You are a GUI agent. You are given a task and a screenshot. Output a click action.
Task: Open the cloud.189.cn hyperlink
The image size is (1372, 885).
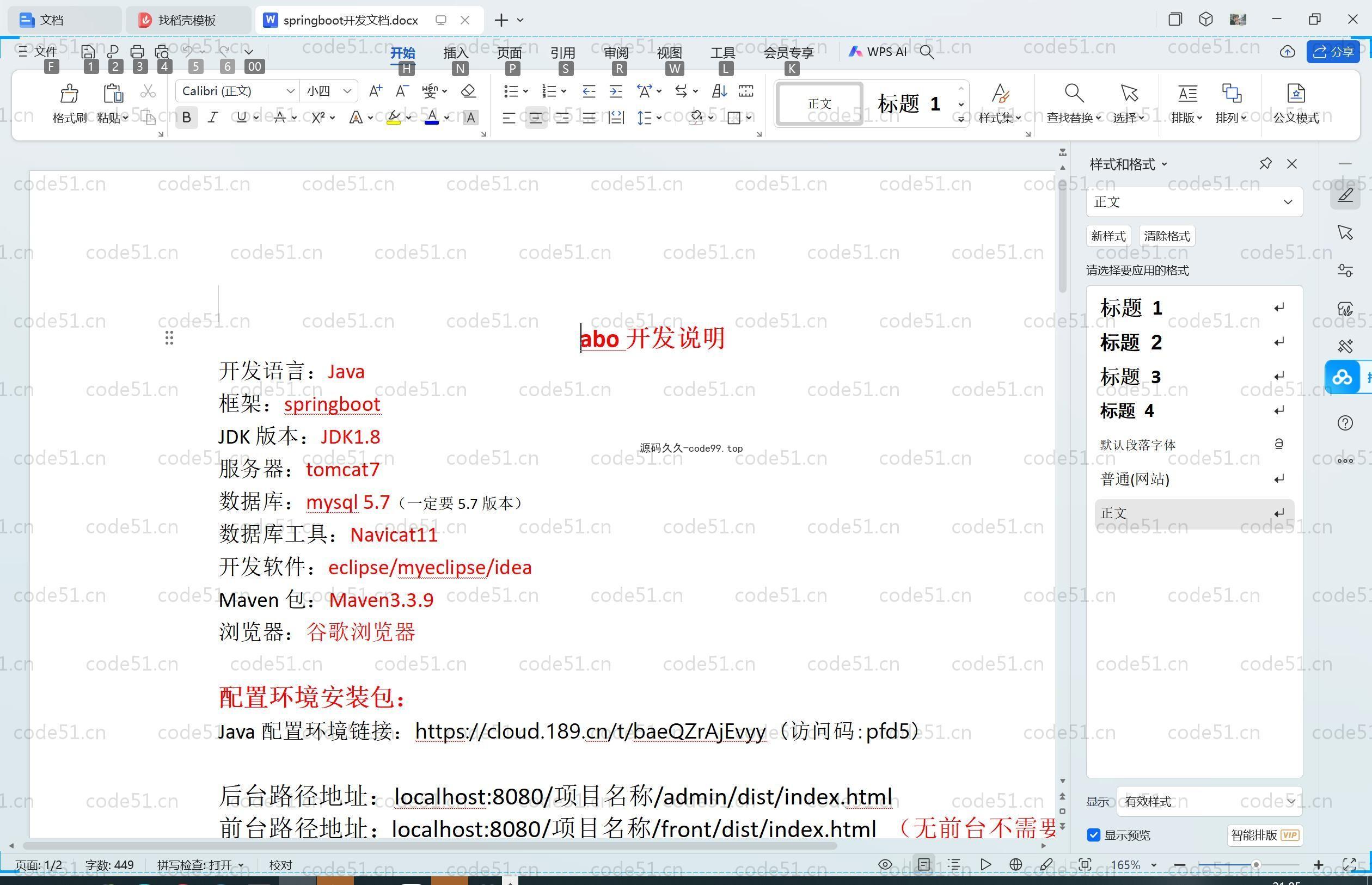[x=590, y=731]
